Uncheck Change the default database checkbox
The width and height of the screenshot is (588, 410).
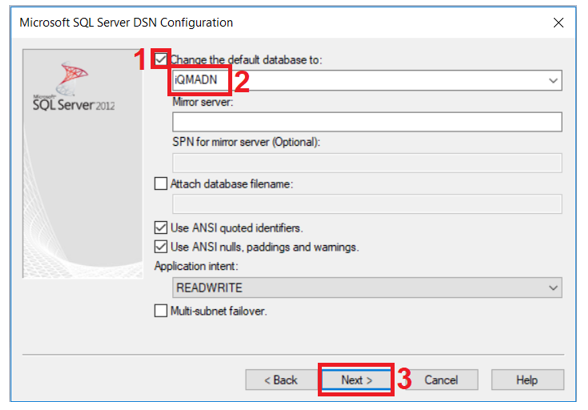[161, 59]
